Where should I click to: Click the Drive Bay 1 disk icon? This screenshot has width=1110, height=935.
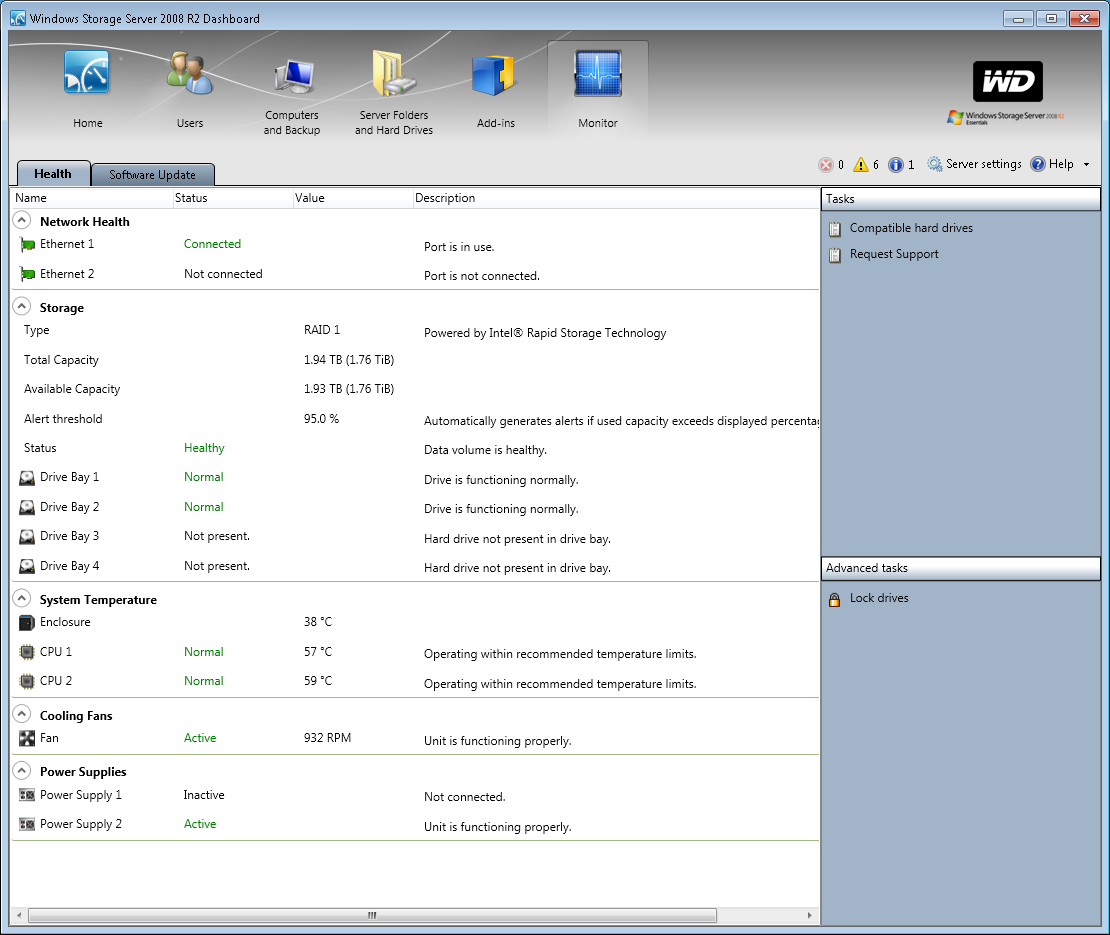coord(27,478)
